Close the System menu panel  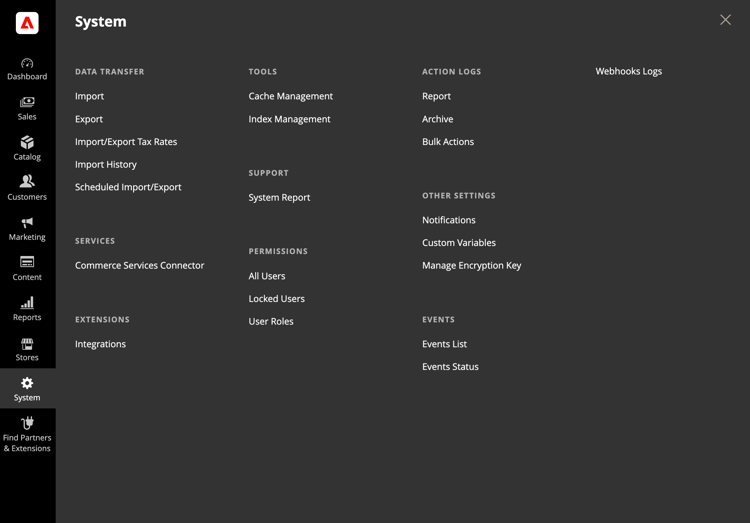(725, 20)
